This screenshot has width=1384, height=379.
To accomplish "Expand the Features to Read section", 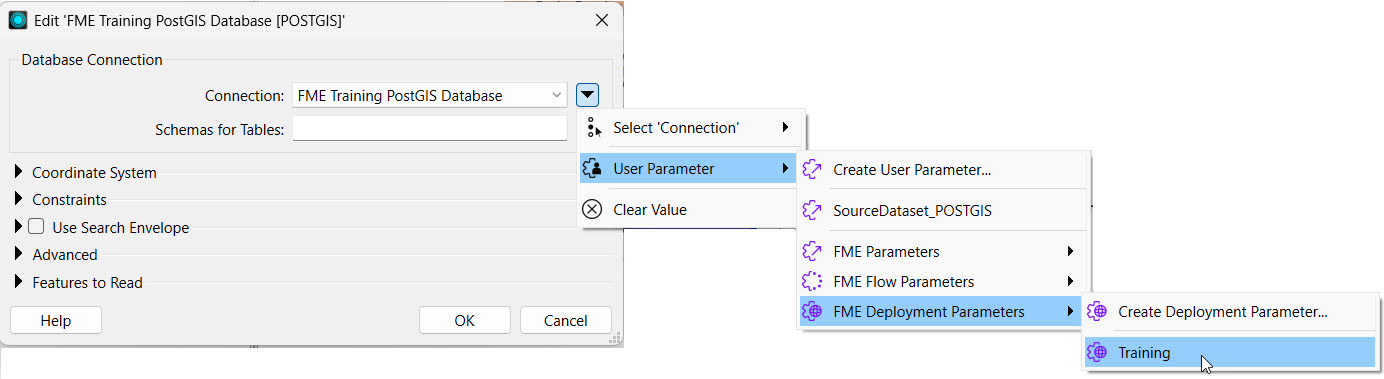I will (x=19, y=282).
